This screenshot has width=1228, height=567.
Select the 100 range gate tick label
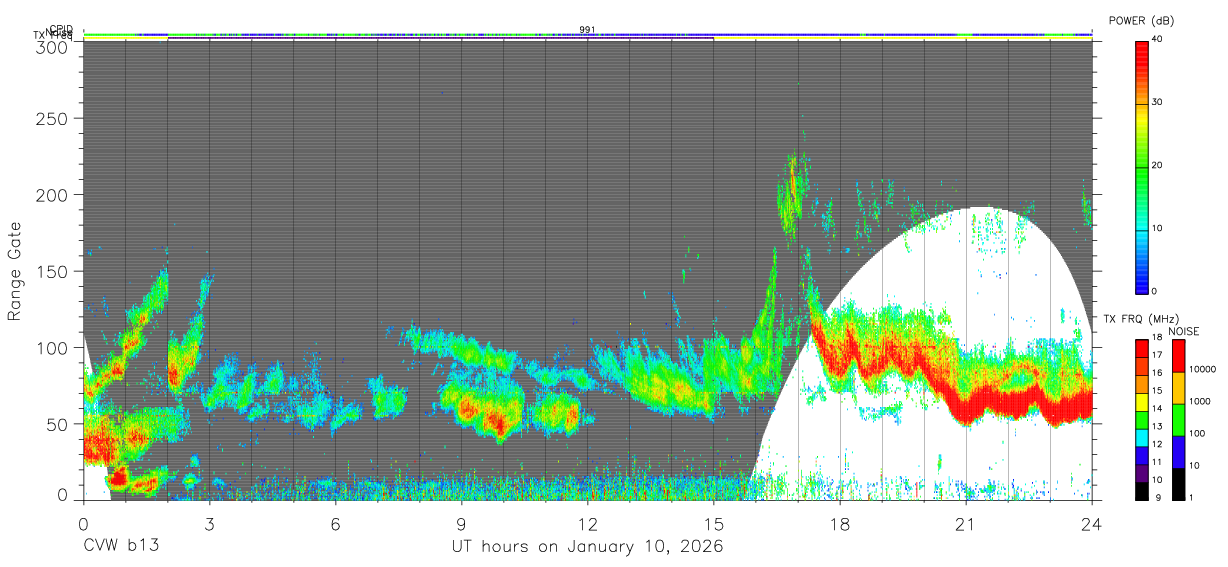pyautogui.click(x=54, y=347)
